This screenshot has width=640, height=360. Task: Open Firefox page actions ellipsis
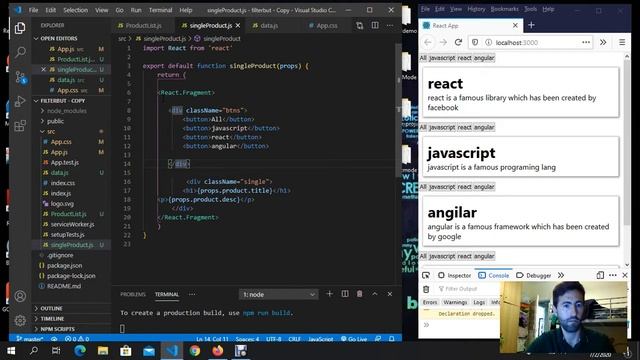tap(586, 42)
